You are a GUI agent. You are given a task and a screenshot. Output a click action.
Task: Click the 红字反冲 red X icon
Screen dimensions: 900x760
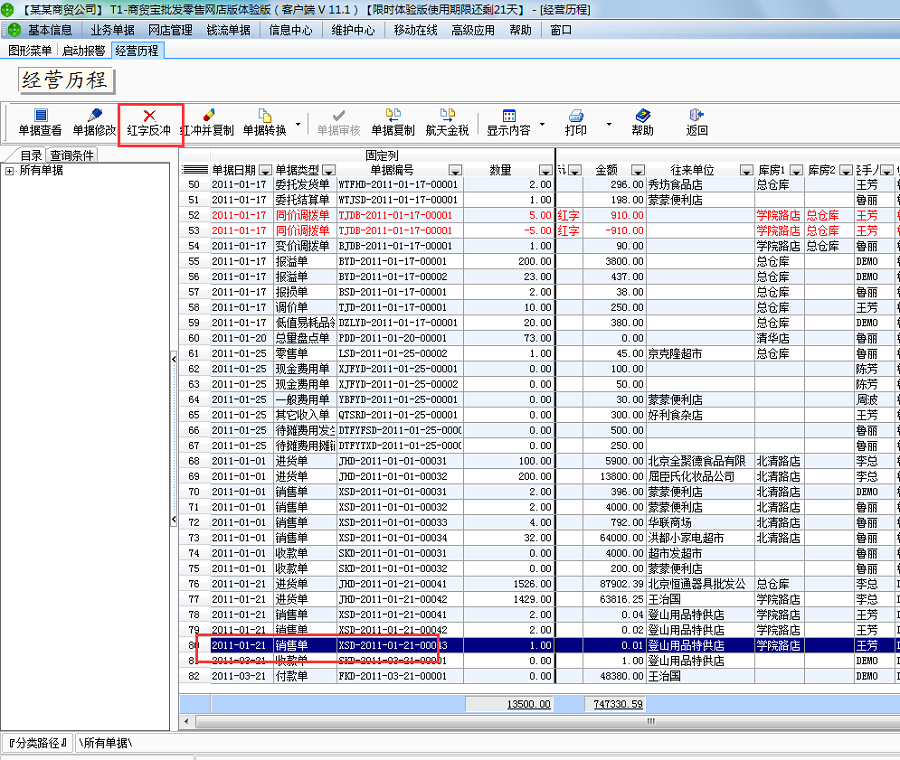[149, 116]
